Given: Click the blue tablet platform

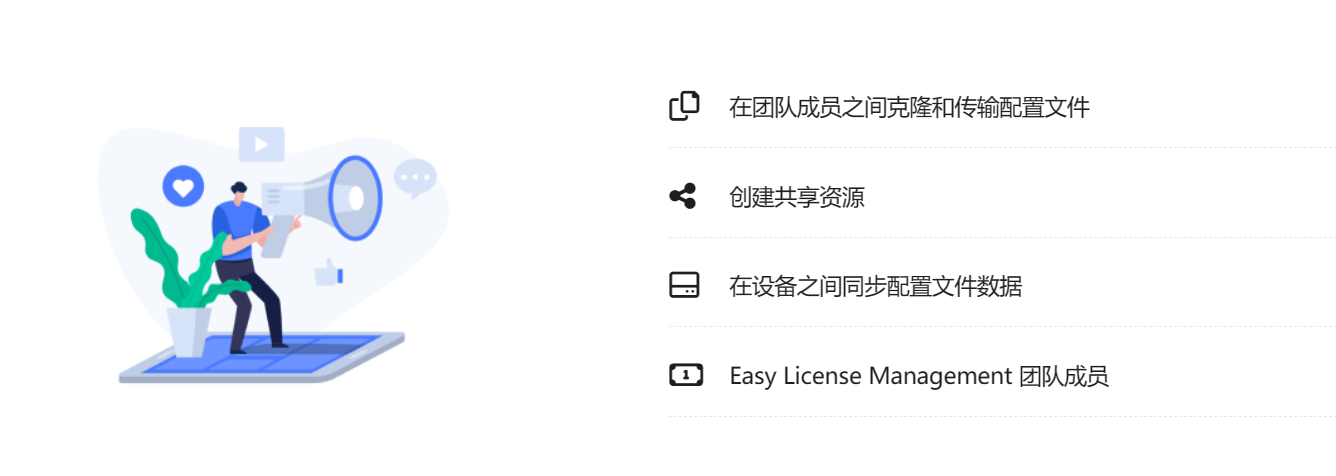Looking at the screenshot, I should click(262, 359).
